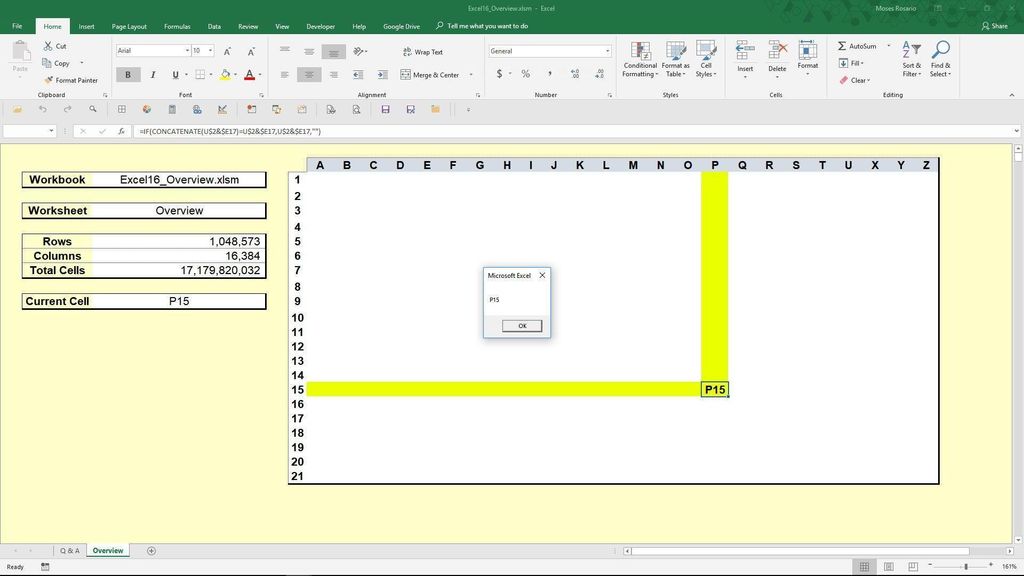Click the Decrease Indent icon
Image resolution: width=1024 pixels, height=576 pixels.
point(358,74)
